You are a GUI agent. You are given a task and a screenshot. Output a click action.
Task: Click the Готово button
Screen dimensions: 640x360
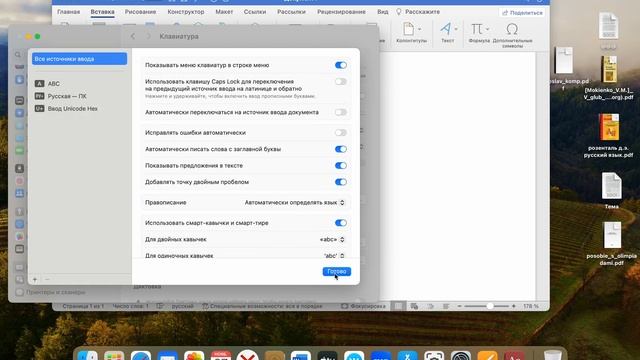[x=337, y=271]
